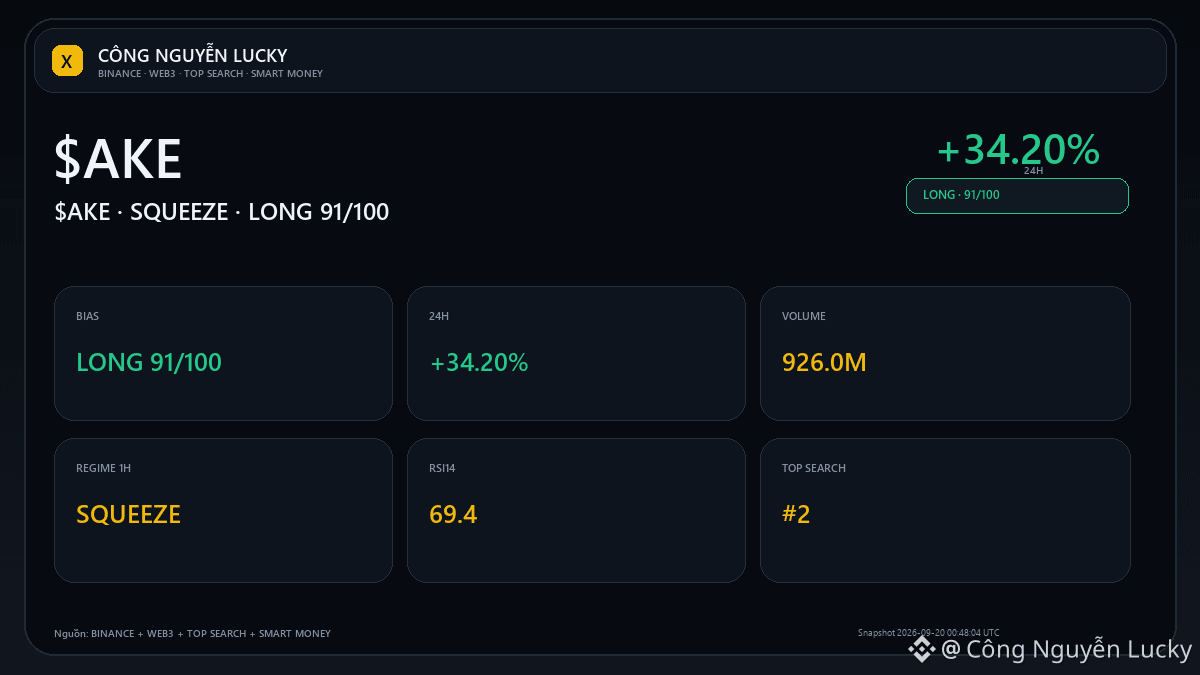Screen dimensions: 1200x675
Task: Click the #2 top search rank
Action: (796, 514)
